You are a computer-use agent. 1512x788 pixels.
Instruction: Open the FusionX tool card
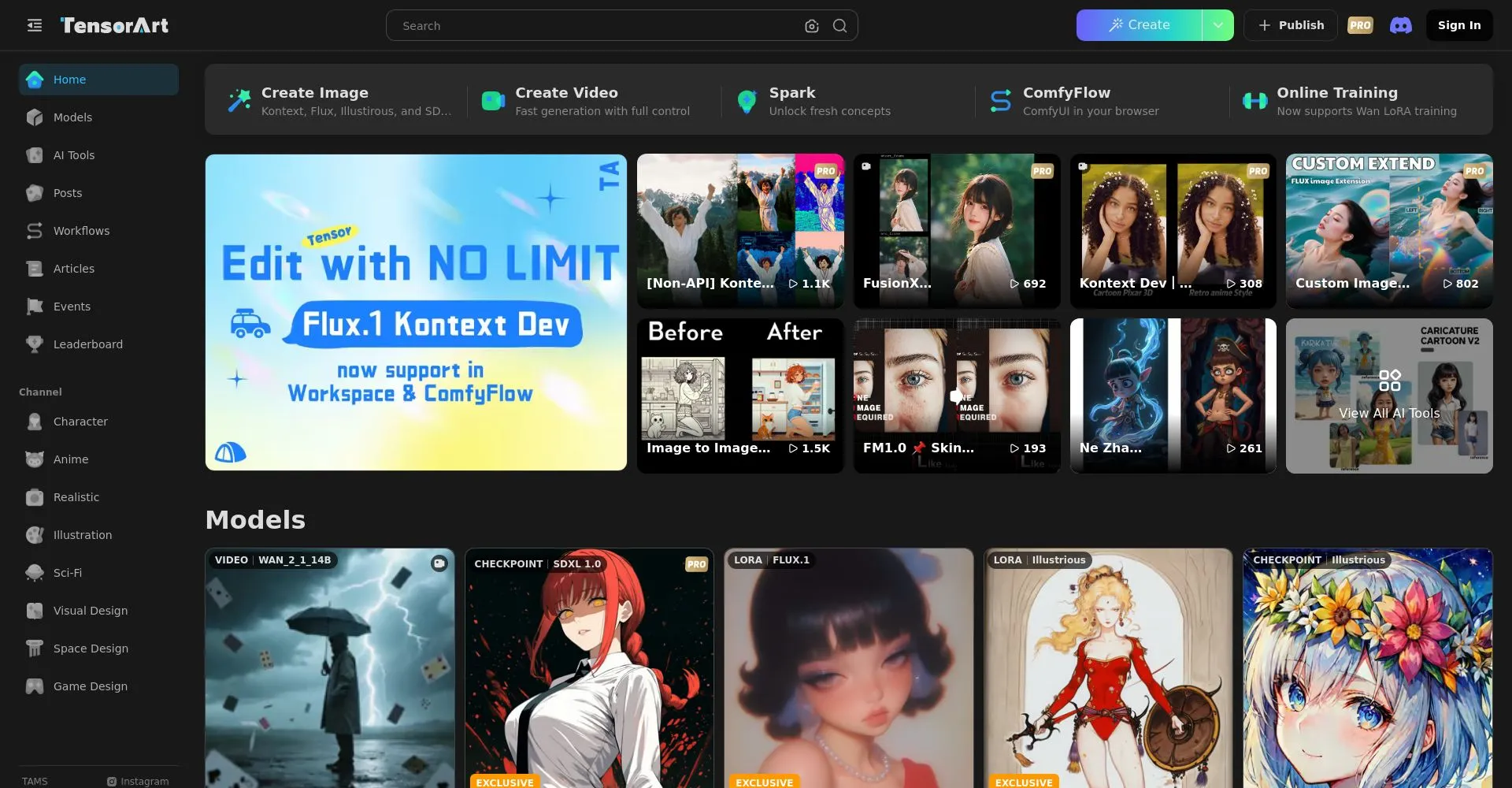coord(957,231)
